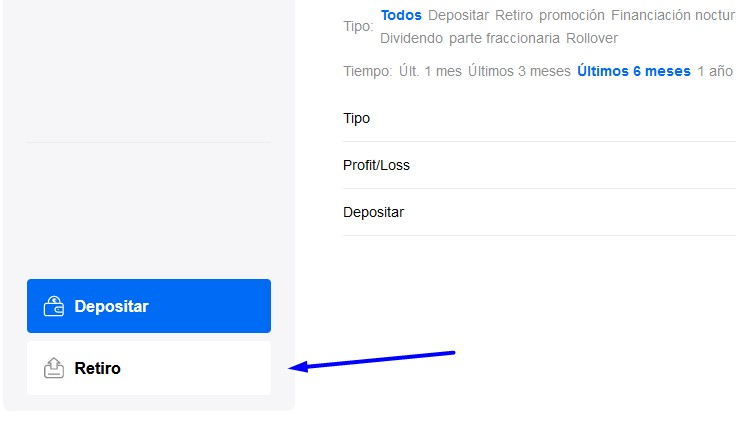This screenshot has height=440, width=736.
Task: Select the parte fraccionaria filter
Action: pos(504,38)
